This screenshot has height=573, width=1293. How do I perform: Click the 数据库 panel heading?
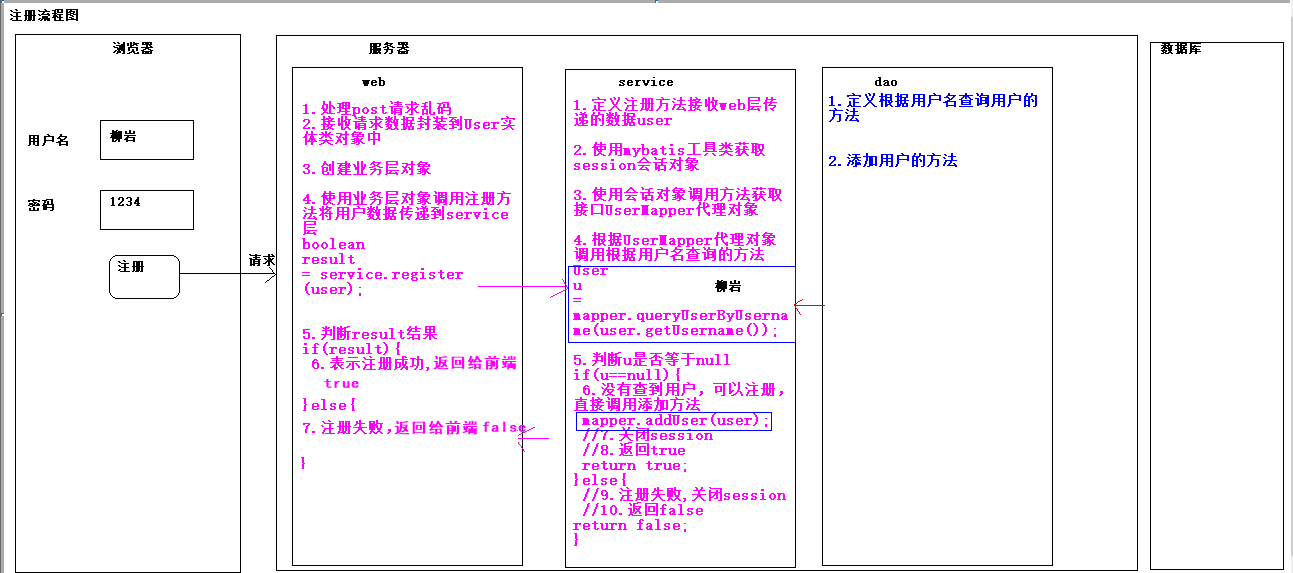[x=1181, y=49]
